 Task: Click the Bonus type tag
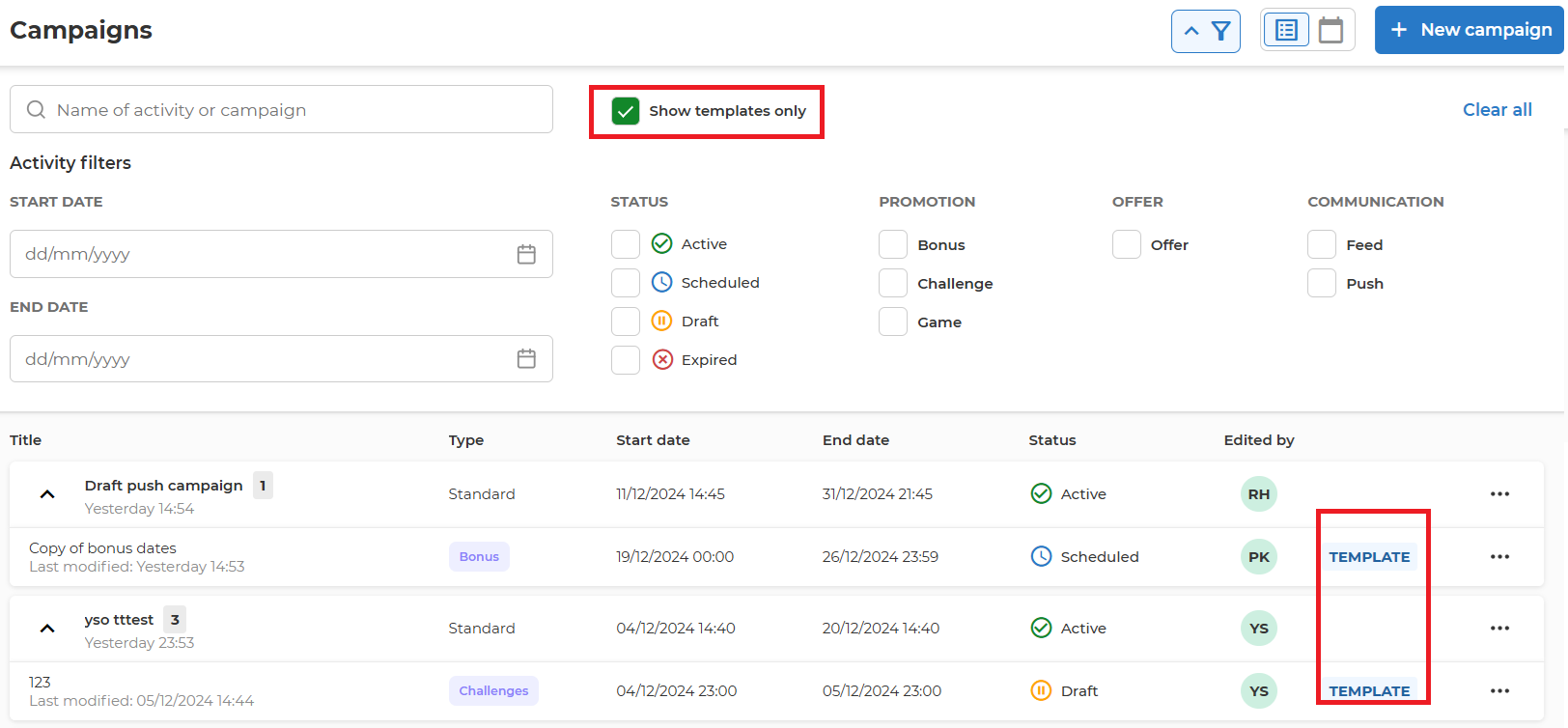coord(479,557)
